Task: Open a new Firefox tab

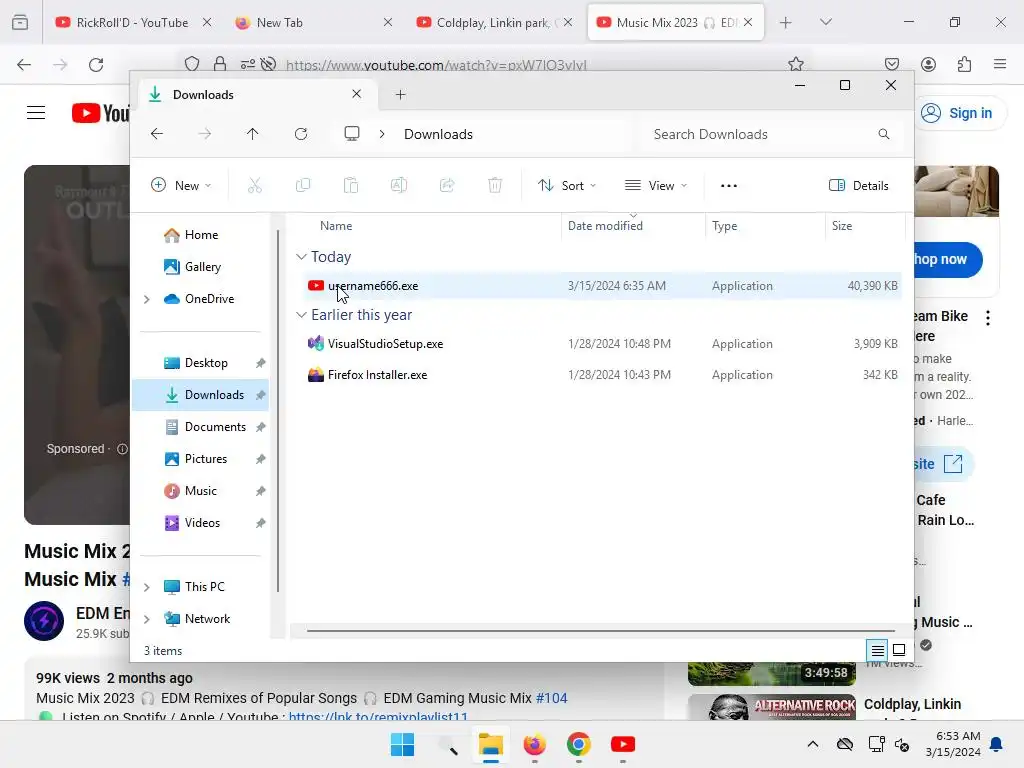Action: click(786, 23)
